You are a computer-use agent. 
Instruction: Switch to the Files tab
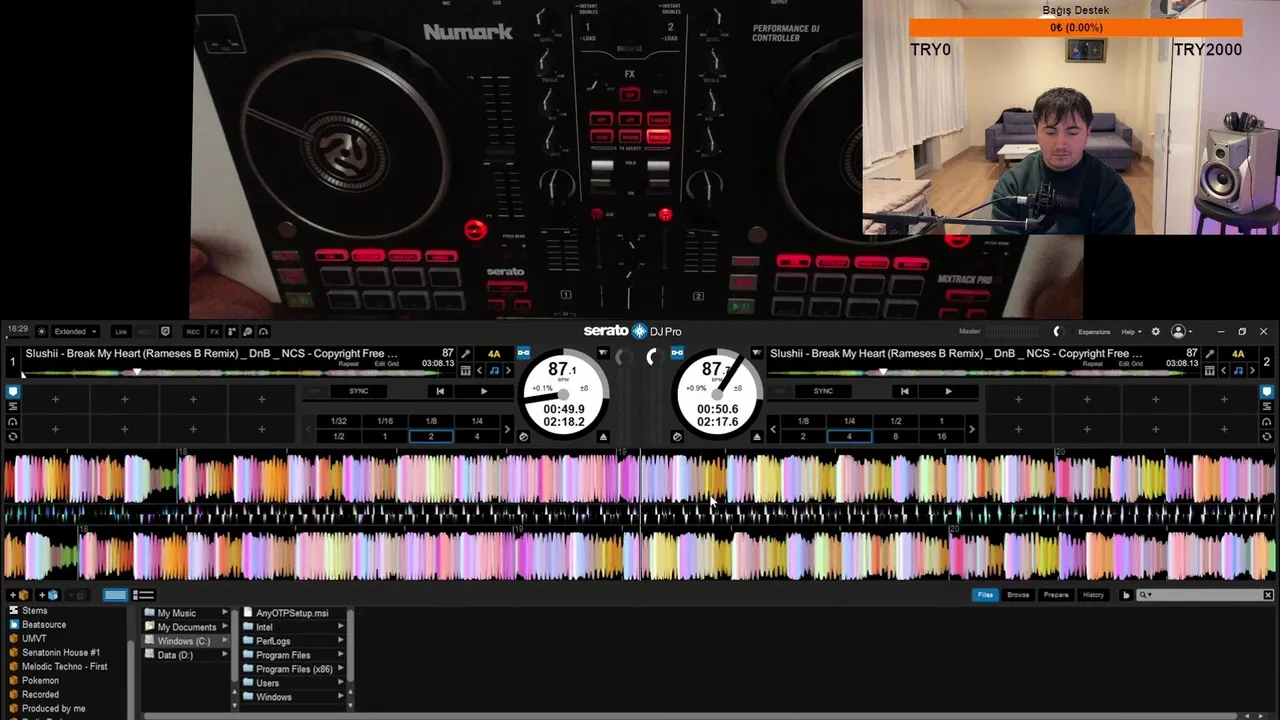pos(986,595)
